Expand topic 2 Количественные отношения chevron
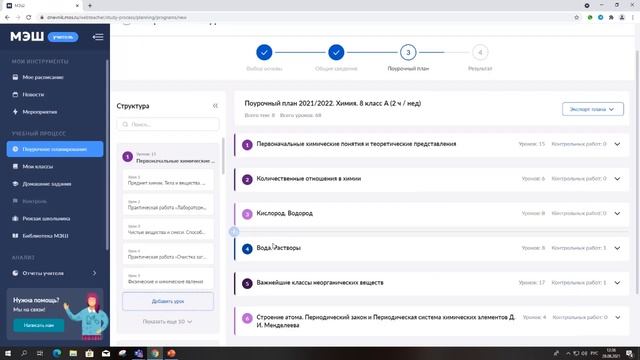 [x=617, y=179]
